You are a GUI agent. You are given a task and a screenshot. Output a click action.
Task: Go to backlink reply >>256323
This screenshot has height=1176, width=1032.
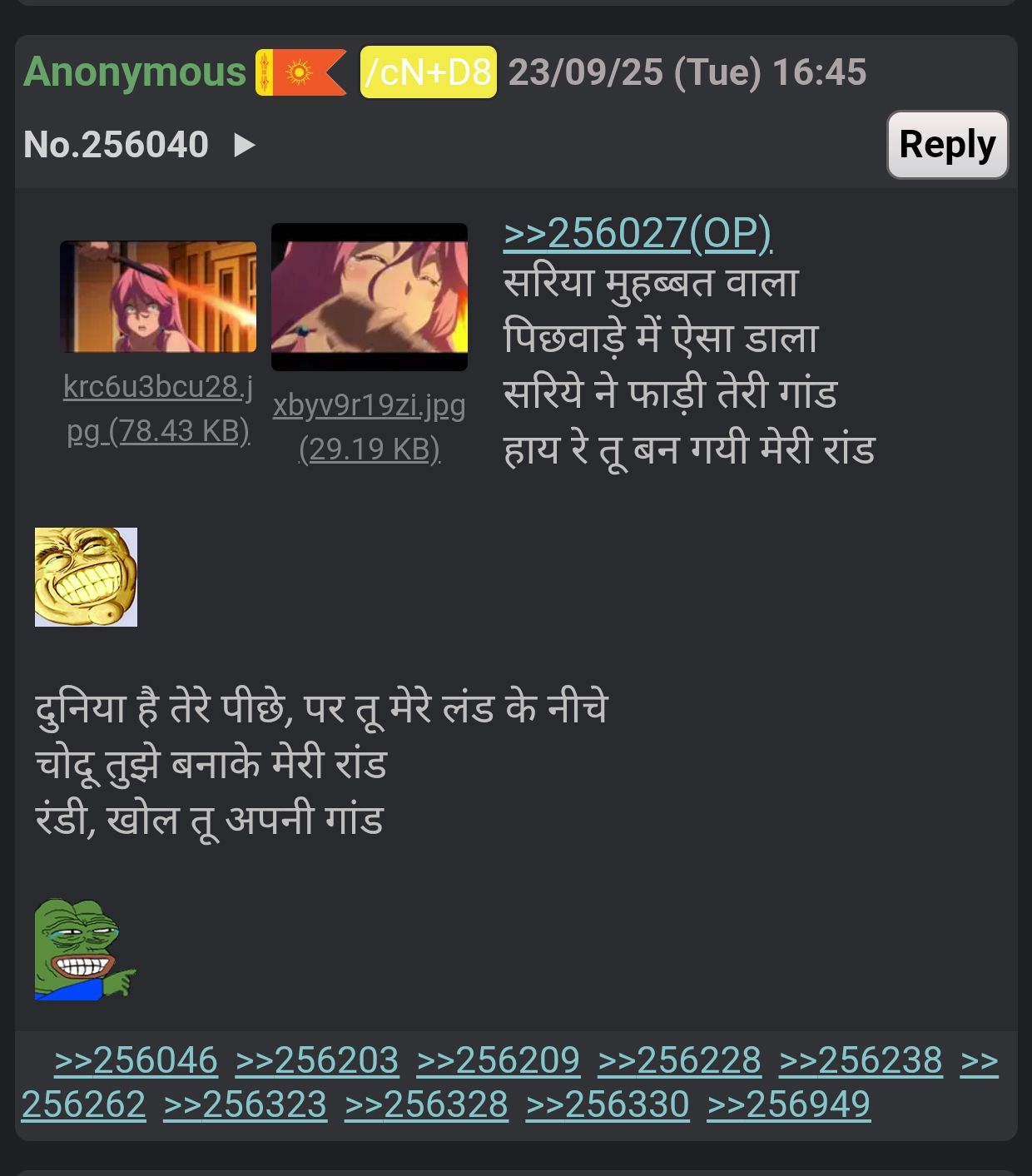pyautogui.click(x=245, y=1105)
